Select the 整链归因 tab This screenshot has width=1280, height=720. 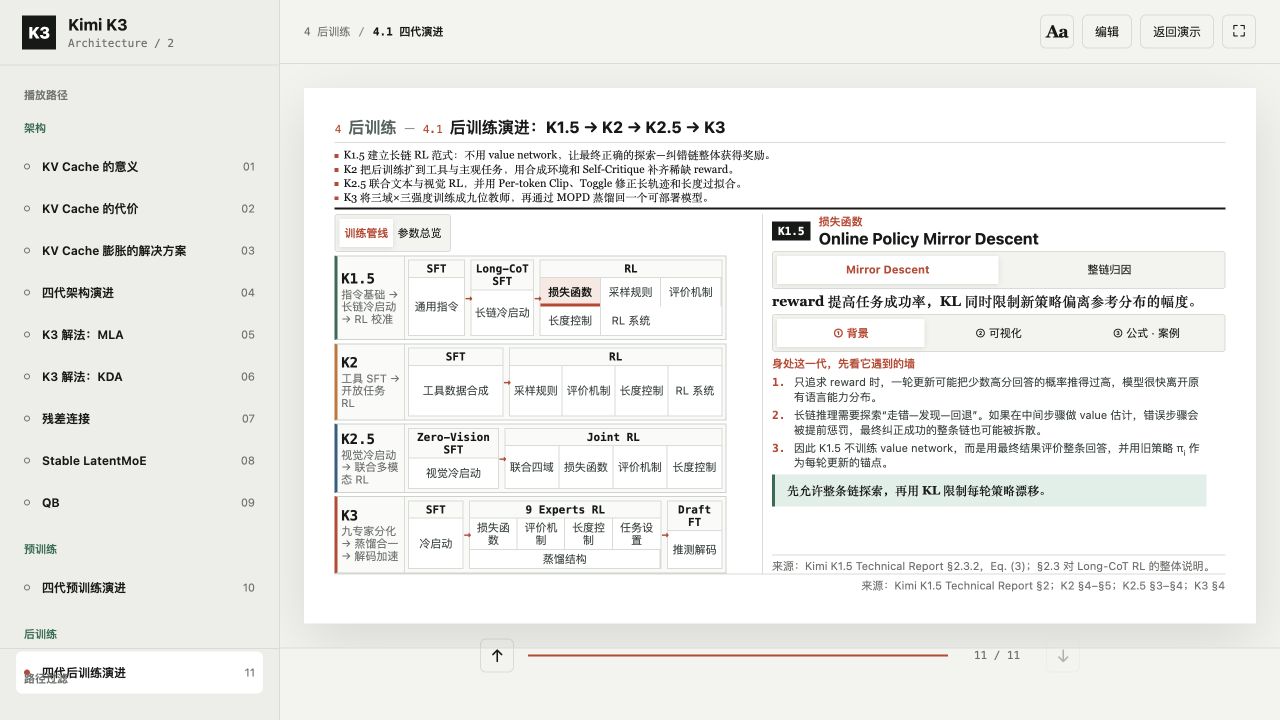coord(1110,270)
